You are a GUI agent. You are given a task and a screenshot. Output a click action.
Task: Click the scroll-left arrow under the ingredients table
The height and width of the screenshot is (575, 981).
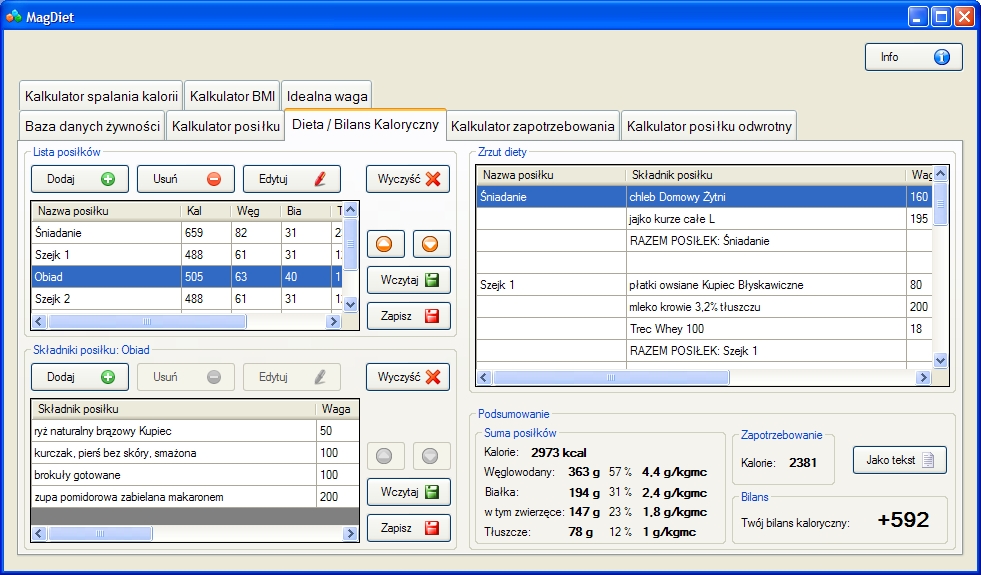(39, 534)
